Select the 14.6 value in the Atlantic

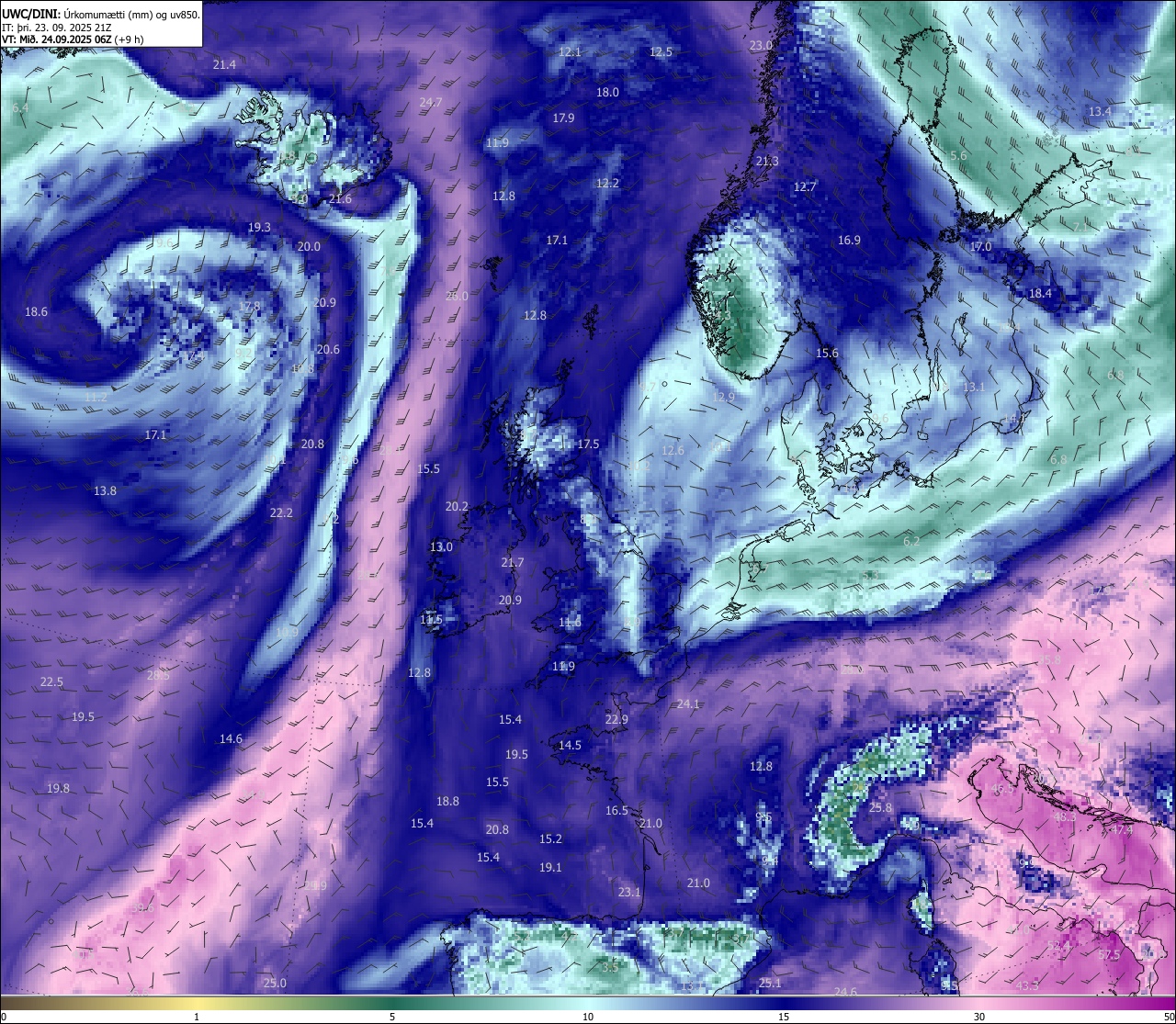(x=231, y=738)
